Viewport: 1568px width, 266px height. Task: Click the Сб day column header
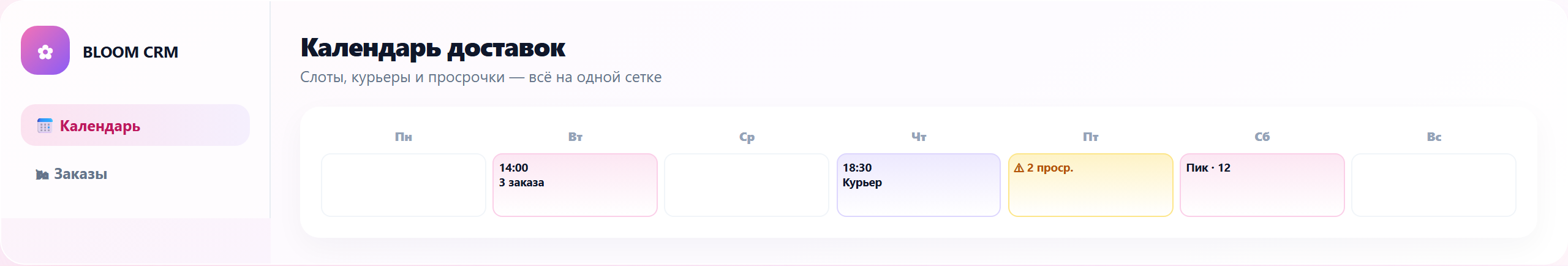coord(1262,137)
